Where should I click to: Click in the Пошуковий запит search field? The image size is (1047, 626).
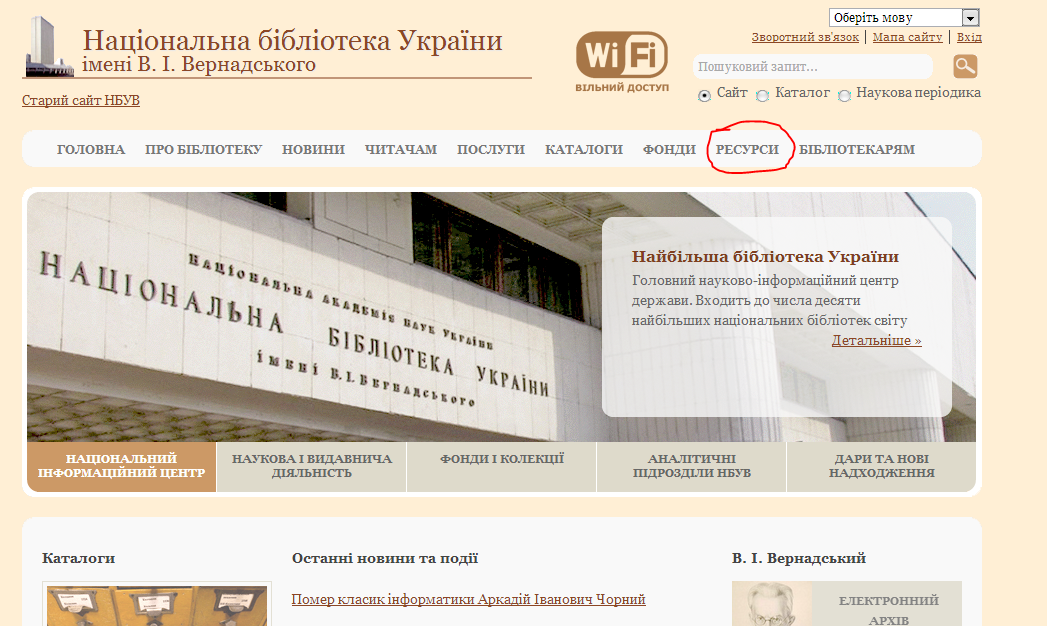tap(812, 67)
